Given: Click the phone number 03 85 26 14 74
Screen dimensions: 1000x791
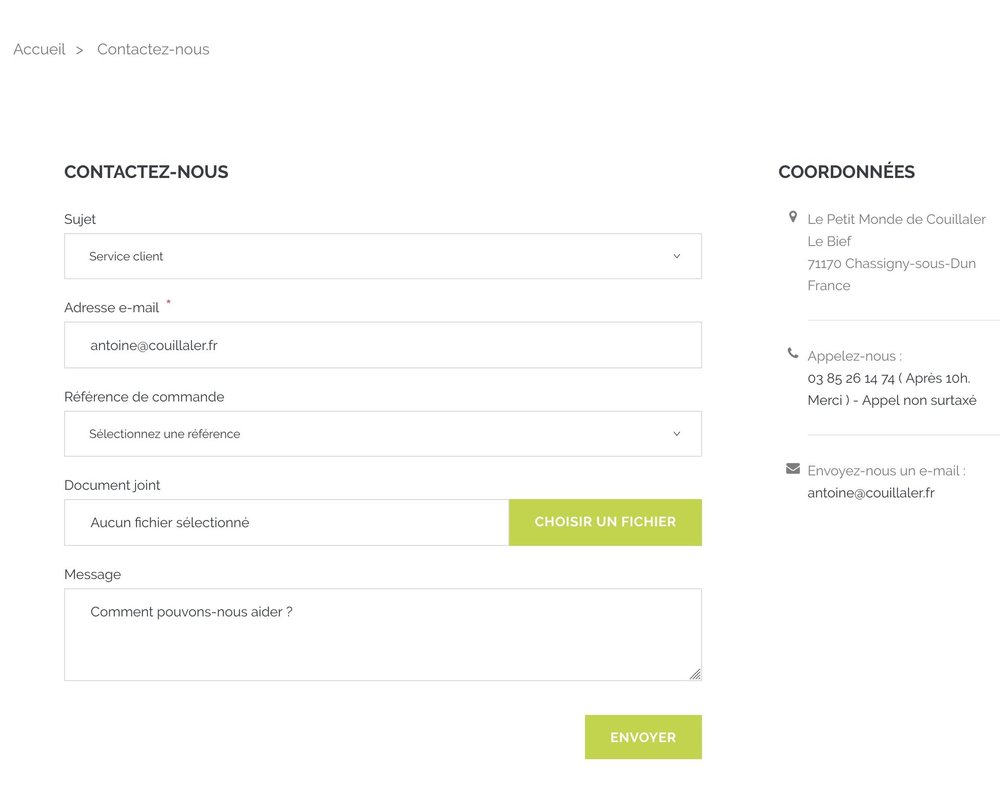Looking at the screenshot, I should tap(851, 378).
